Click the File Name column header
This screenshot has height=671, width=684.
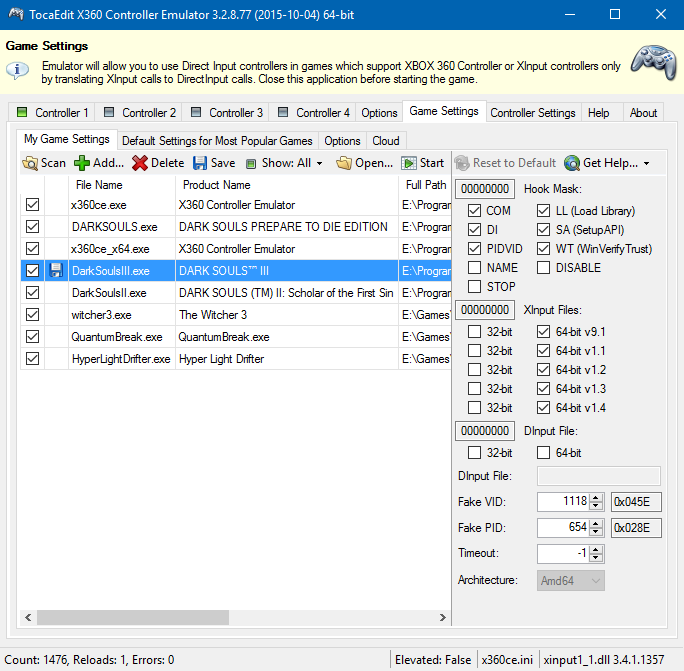click(x=122, y=185)
